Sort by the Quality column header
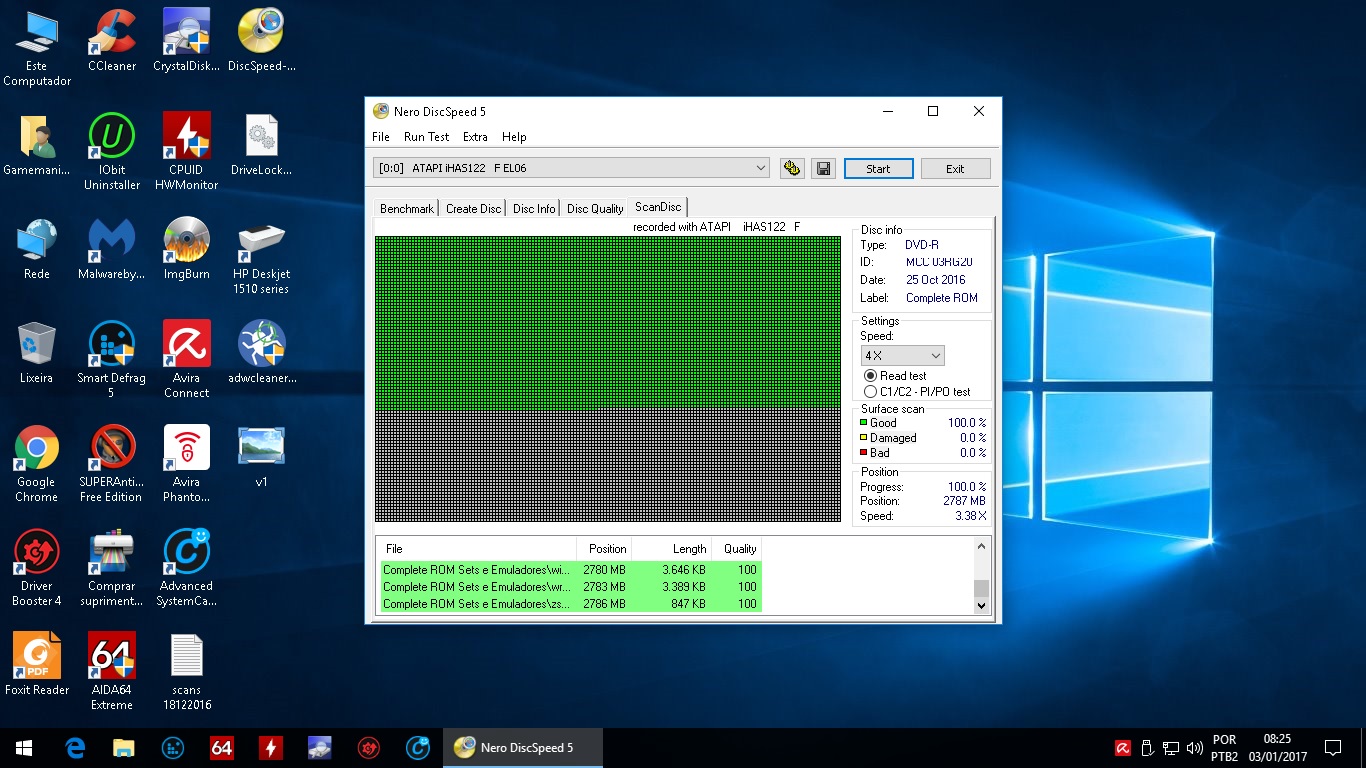The image size is (1366, 768). pyautogui.click(x=737, y=548)
